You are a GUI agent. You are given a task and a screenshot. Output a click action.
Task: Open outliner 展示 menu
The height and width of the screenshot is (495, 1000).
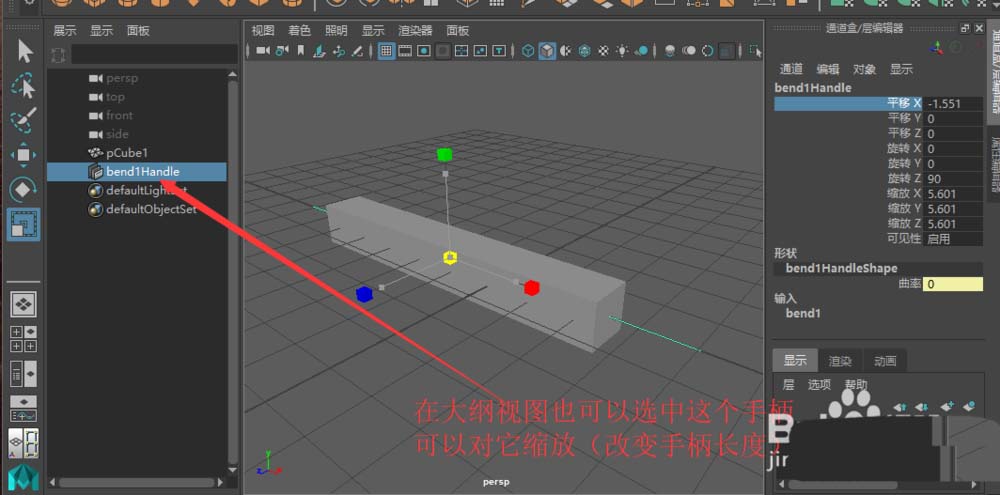point(64,31)
